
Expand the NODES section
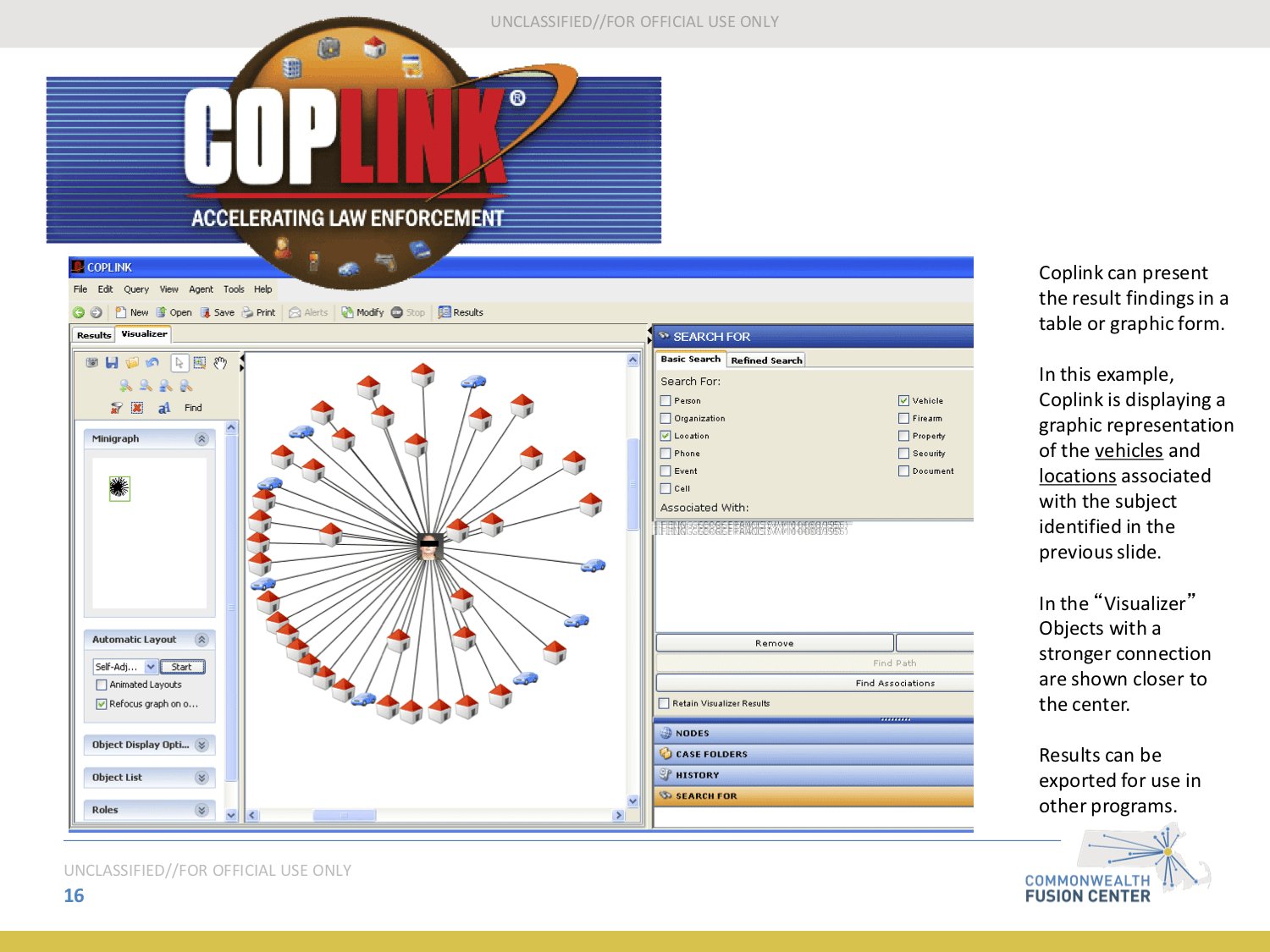(x=814, y=733)
